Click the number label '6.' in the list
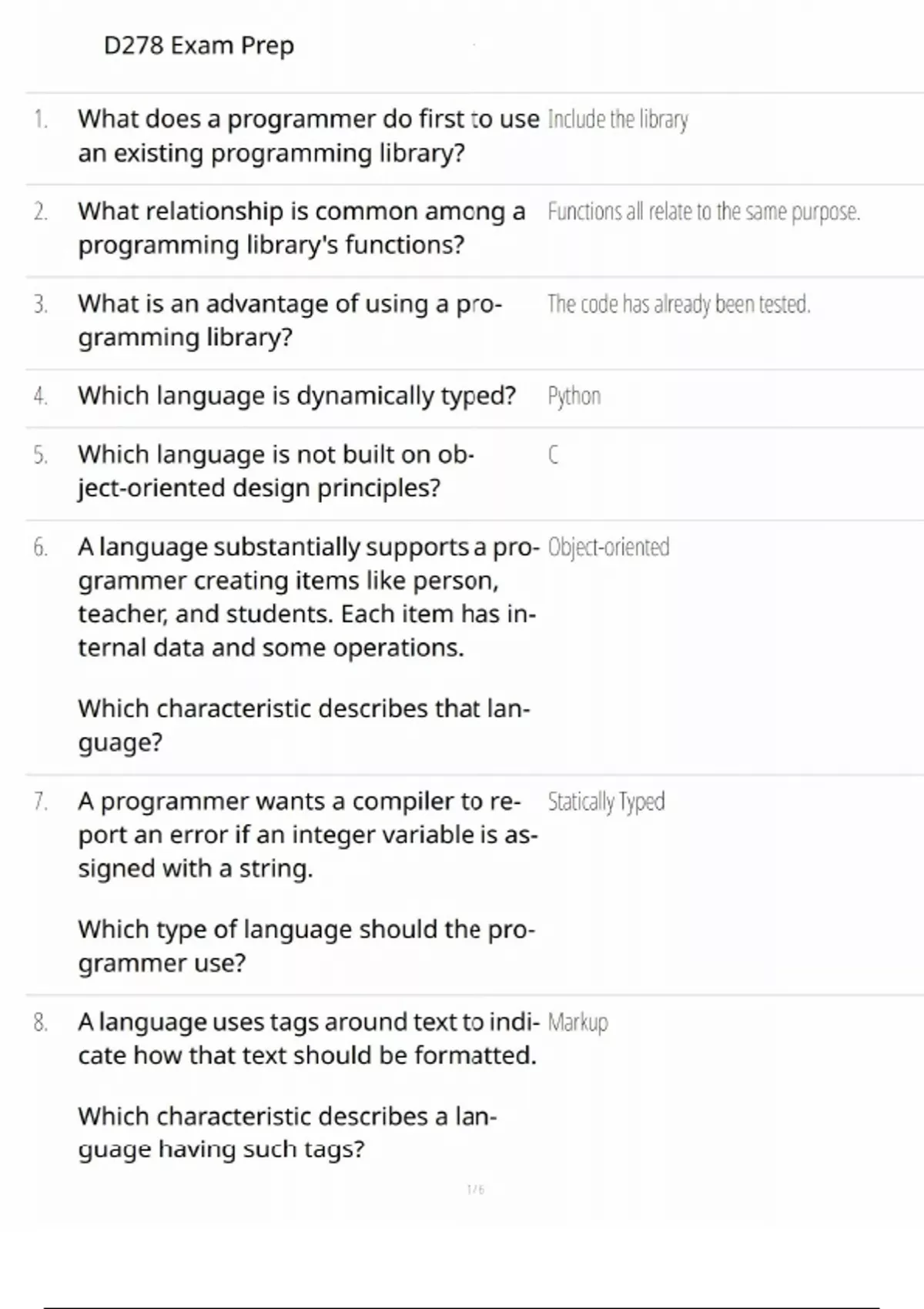This screenshot has height=1309, width=924. coord(41,547)
